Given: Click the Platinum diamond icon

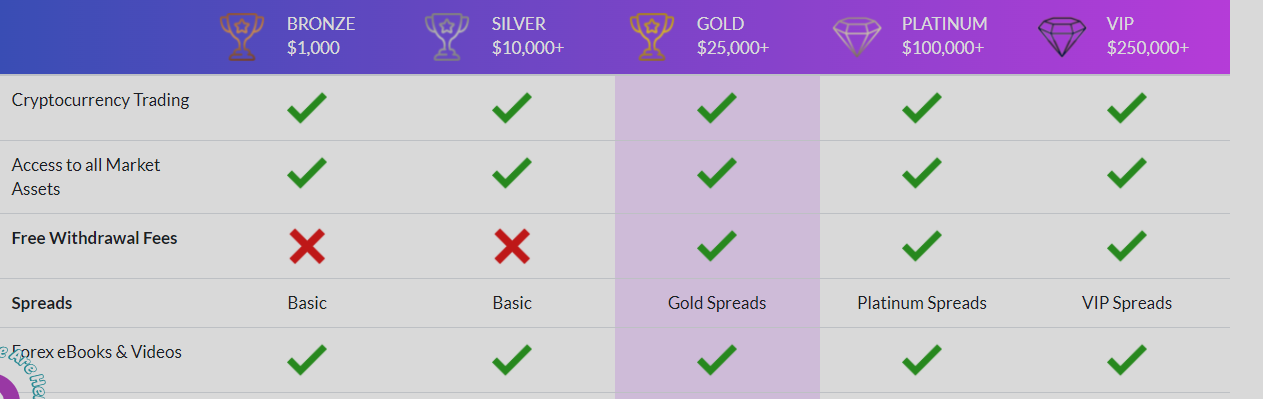Looking at the screenshot, I should coord(858,37).
